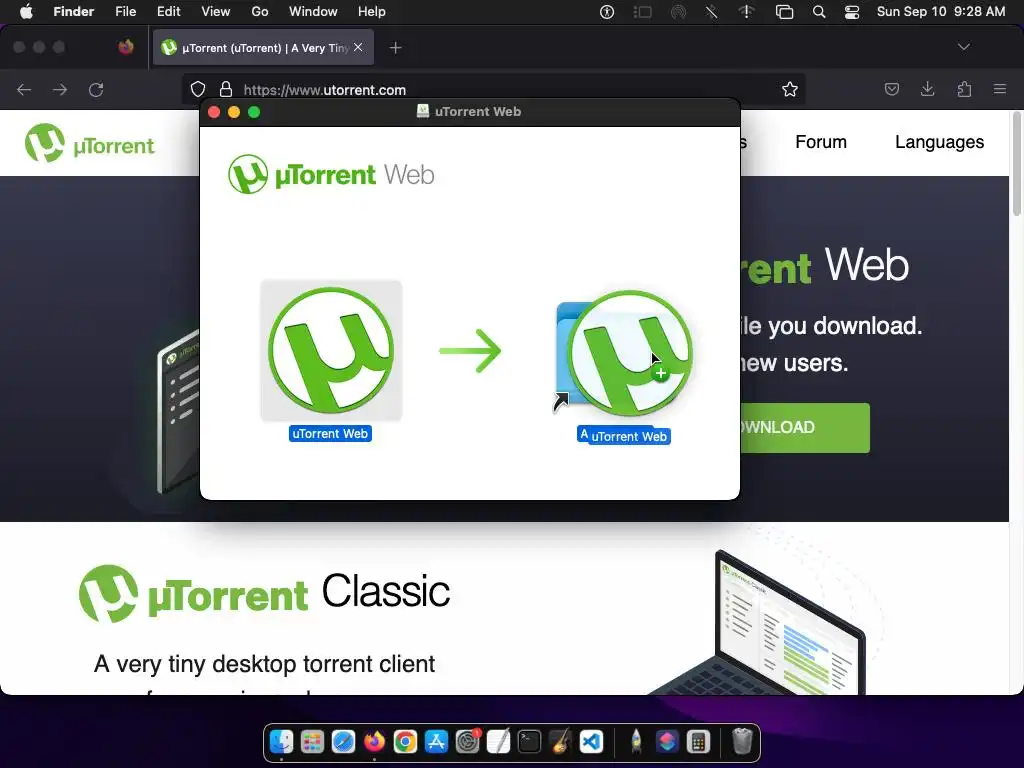Open the list all tabs chevron
This screenshot has width=1024, height=768.
(x=963, y=47)
